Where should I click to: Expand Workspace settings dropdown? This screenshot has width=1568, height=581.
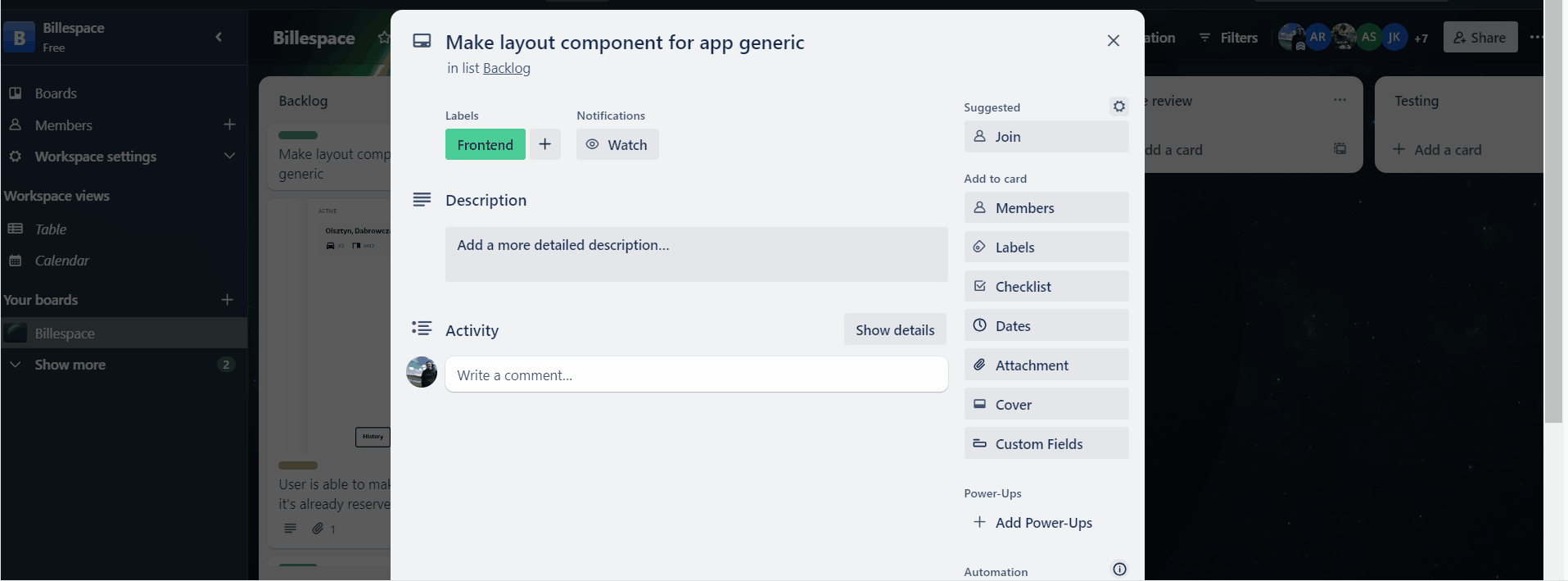tap(229, 156)
